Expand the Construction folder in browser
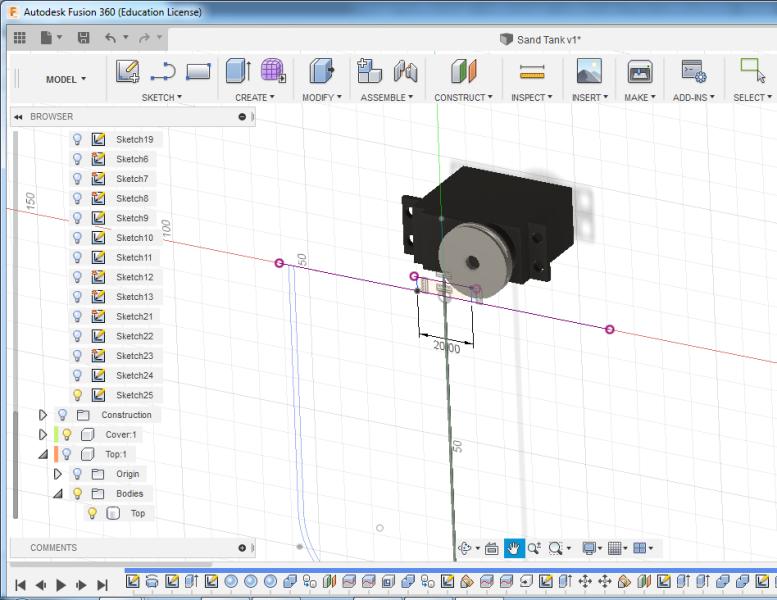Image resolution: width=777 pixels, height=600 pixels. 43,415
